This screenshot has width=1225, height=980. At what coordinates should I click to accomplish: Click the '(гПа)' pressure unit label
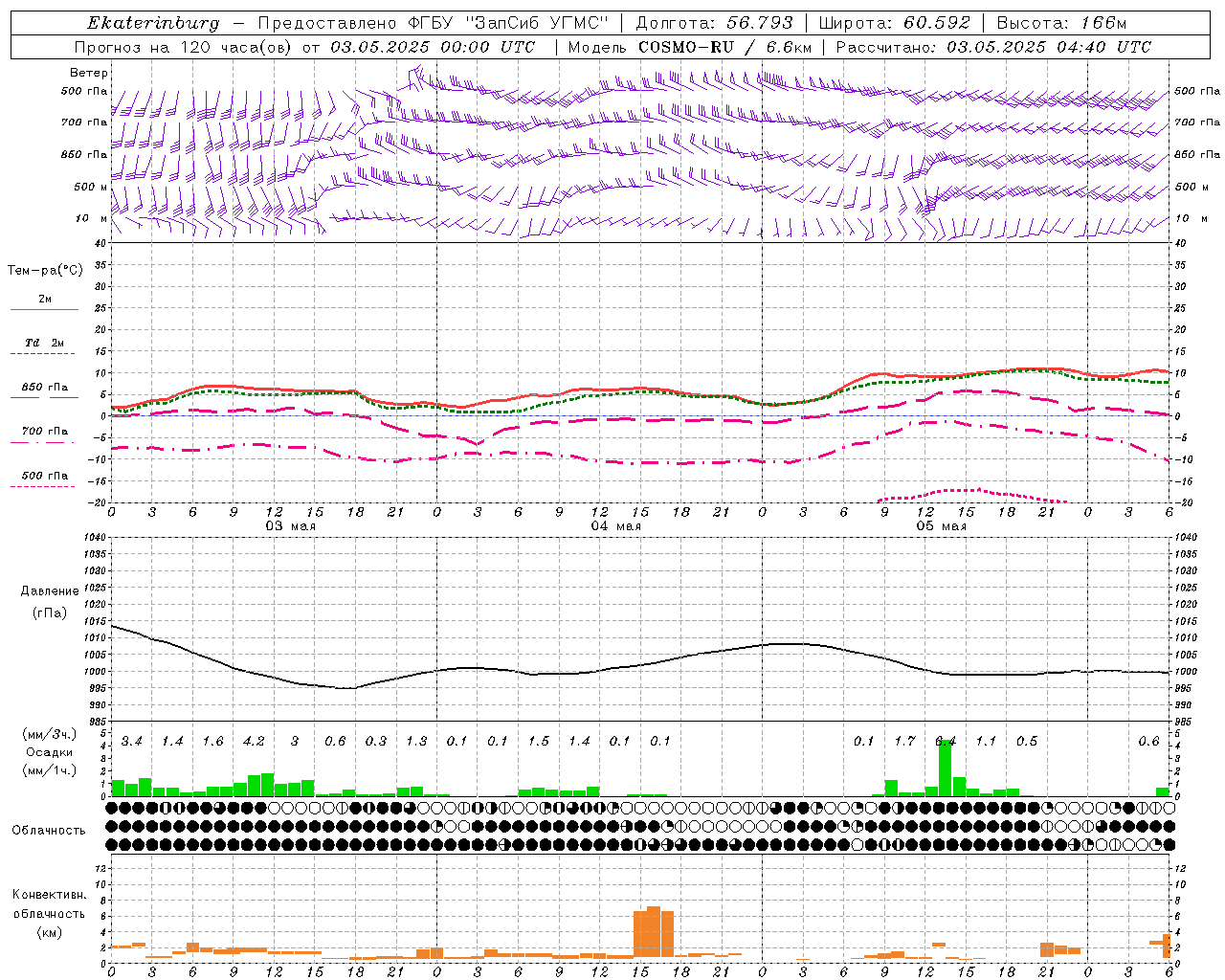pyautogui.click(x=50, y=612)
